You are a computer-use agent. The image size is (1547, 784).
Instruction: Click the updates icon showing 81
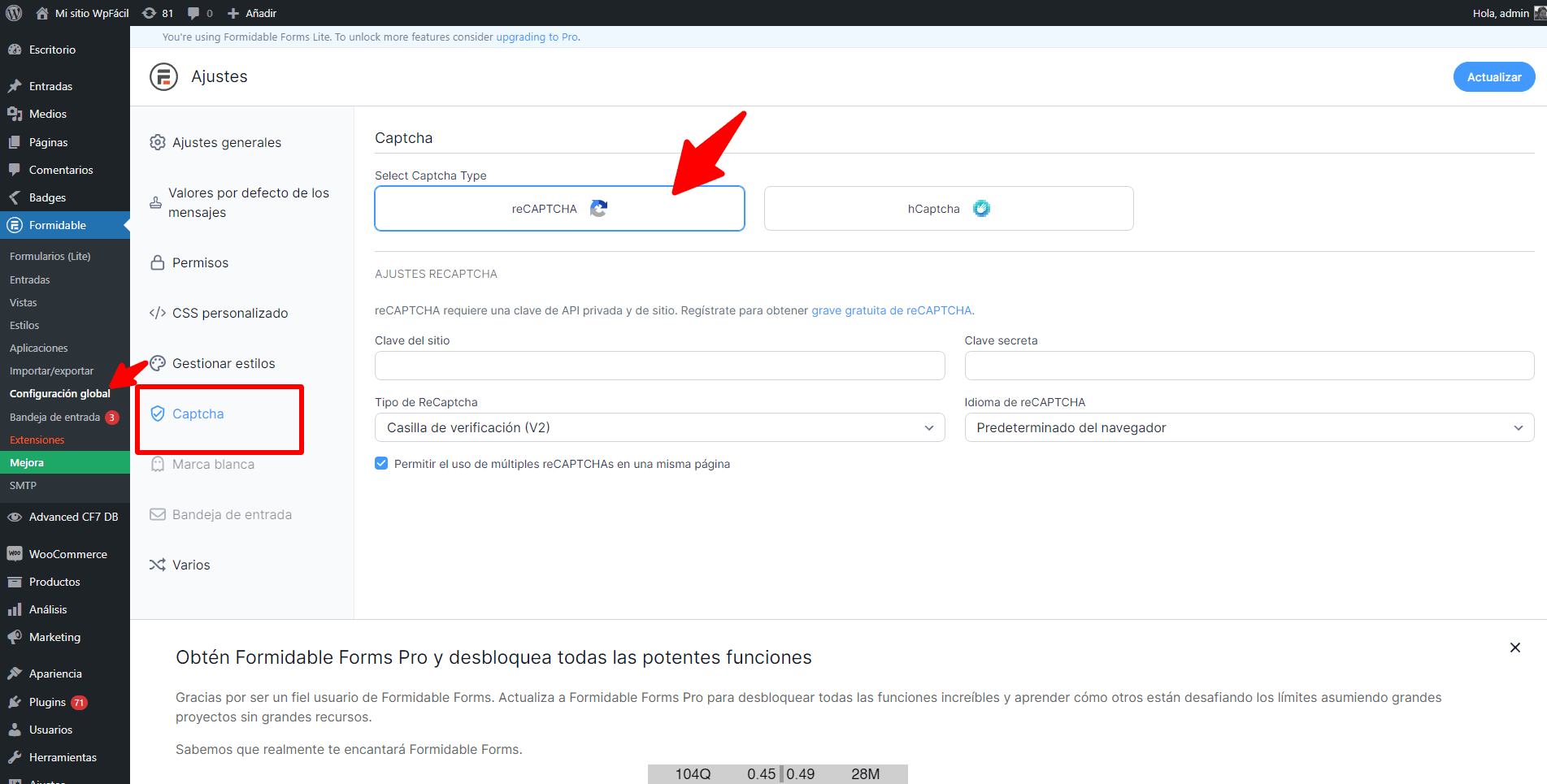[150, 13]
